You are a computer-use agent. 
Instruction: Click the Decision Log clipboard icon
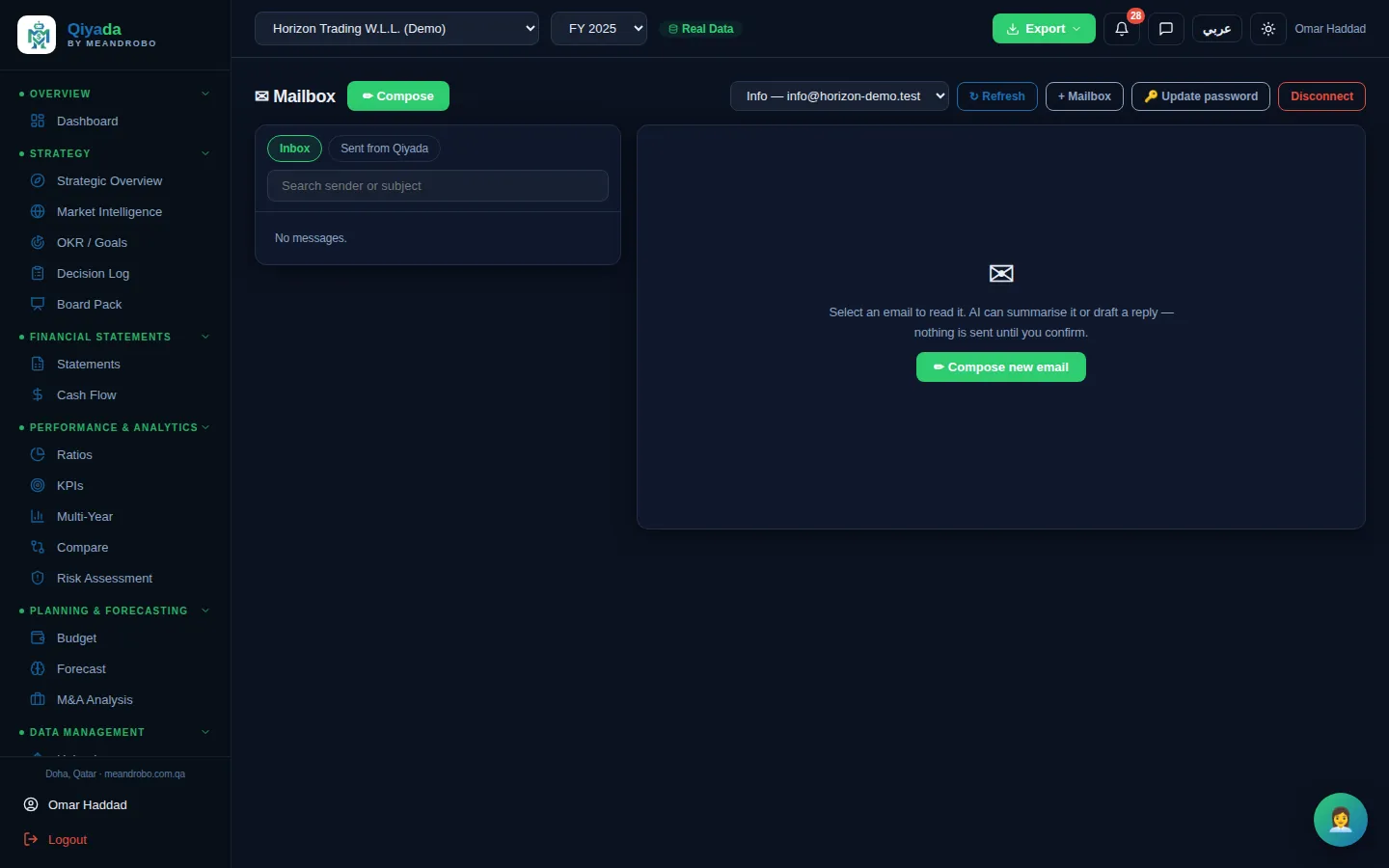click(38, 274)
